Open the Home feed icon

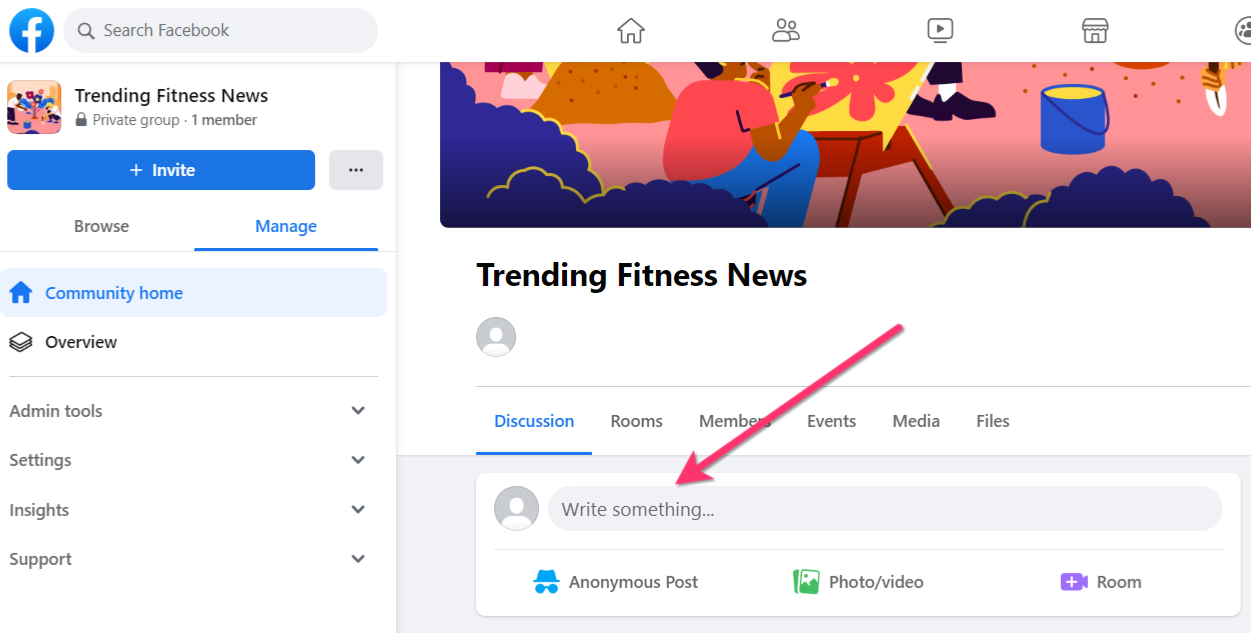[x=631, y=30]
